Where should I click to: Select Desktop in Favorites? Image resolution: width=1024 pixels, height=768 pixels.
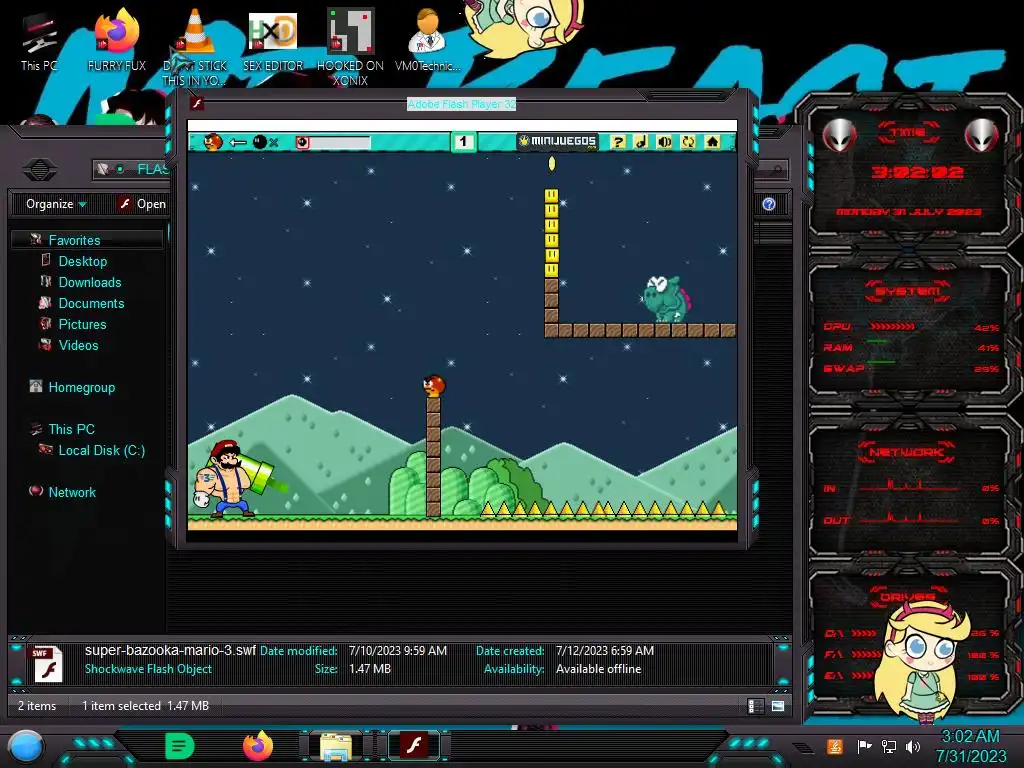[x=82, y=261]
